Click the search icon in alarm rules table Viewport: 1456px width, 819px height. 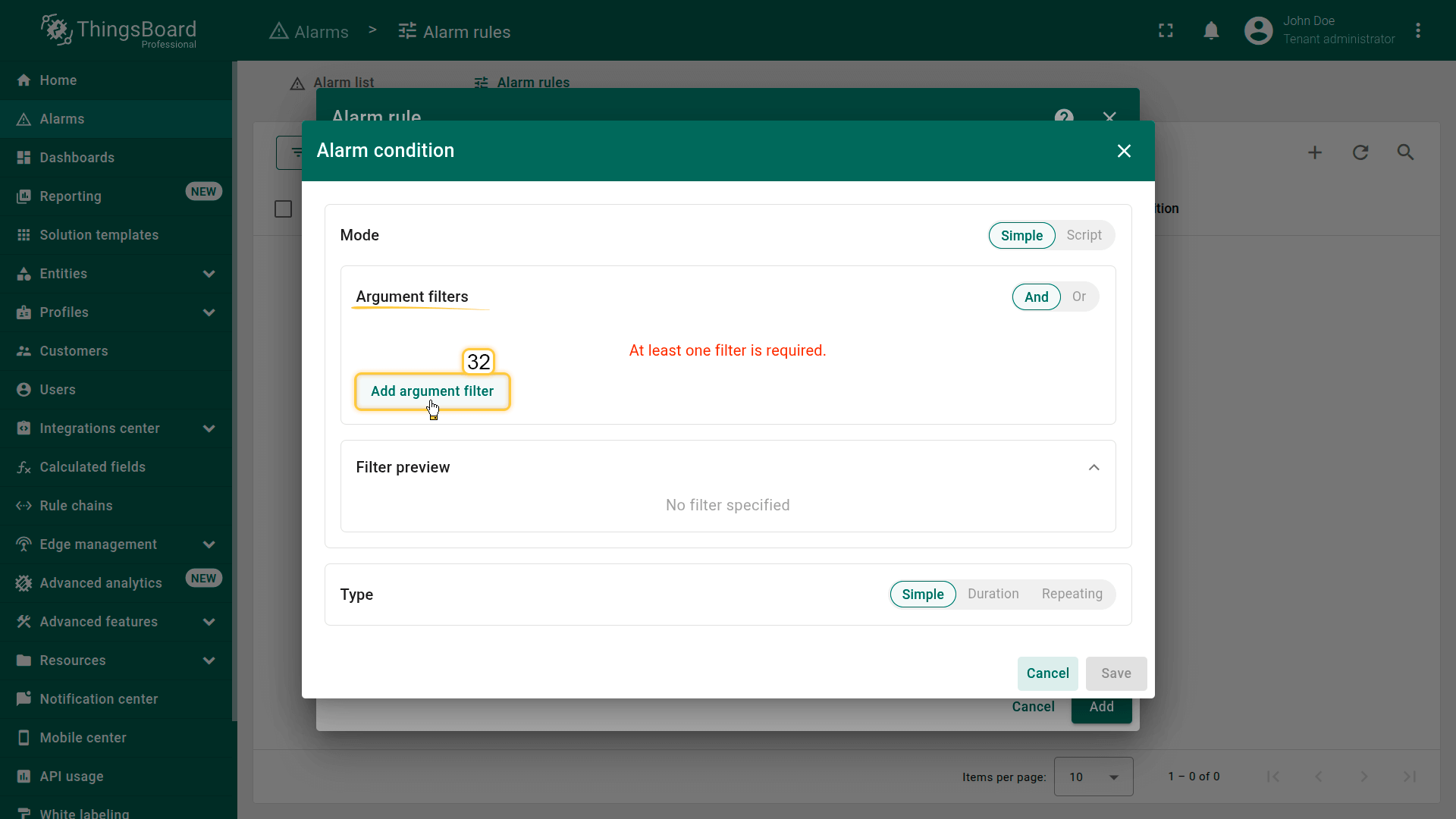(x=1405, y=152)
